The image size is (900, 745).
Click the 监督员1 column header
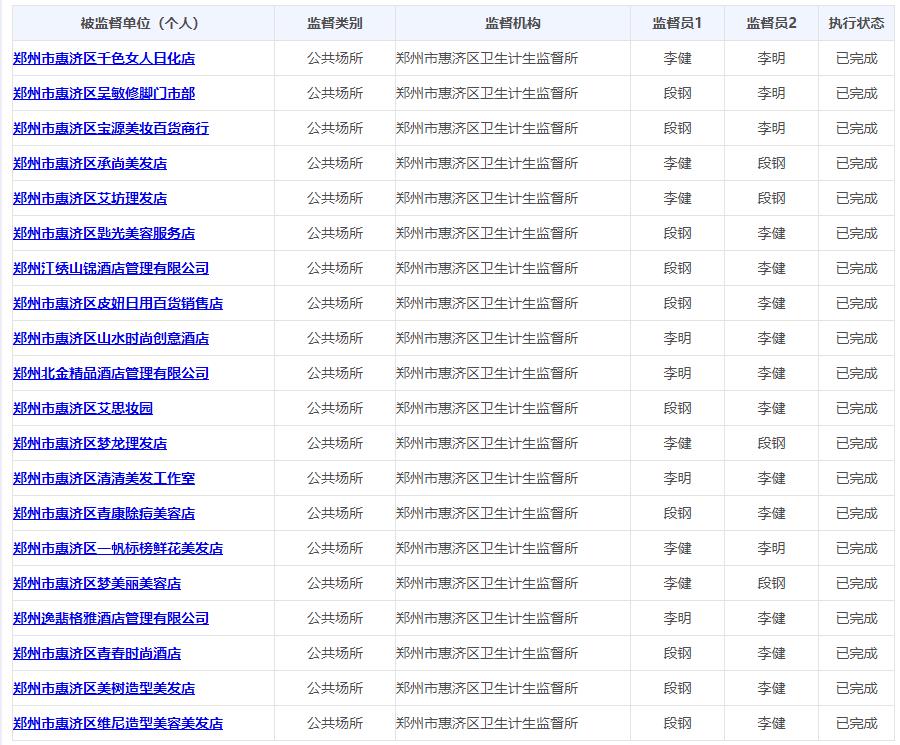click(x=677, y=23)
